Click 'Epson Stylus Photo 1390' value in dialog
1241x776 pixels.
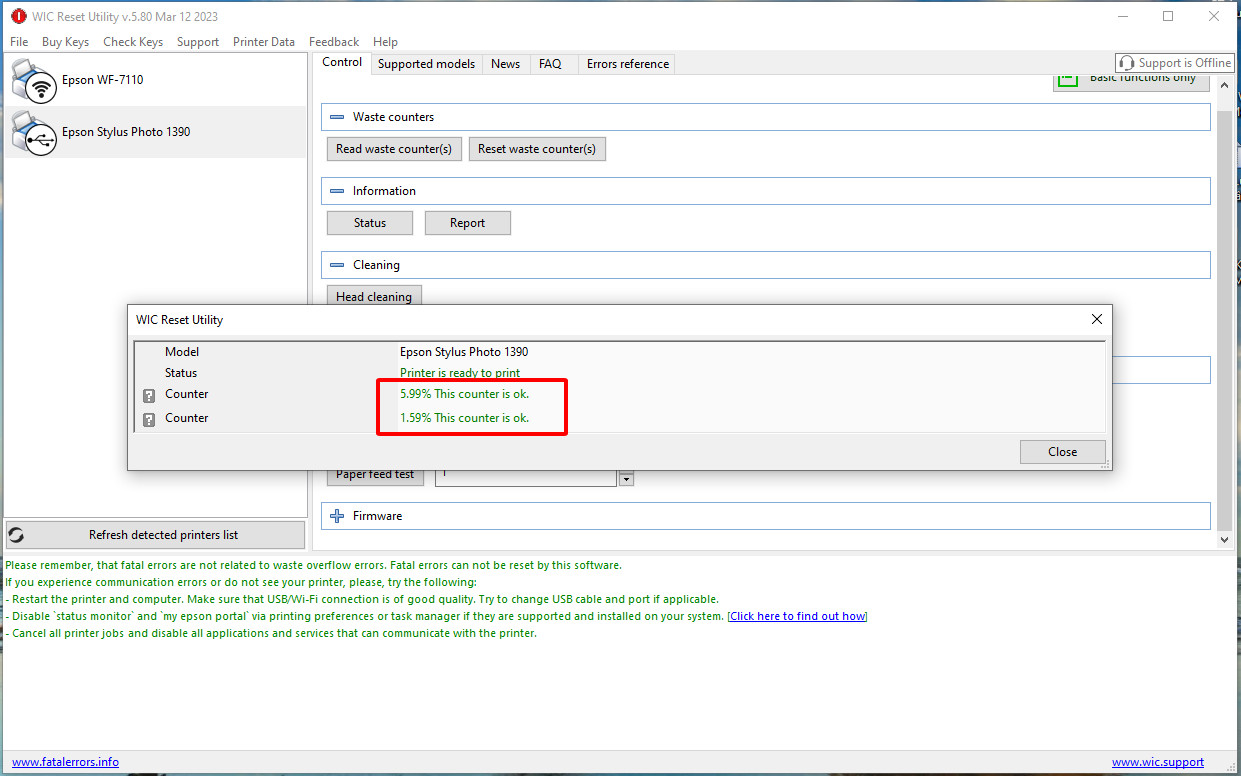click(464, 352)
